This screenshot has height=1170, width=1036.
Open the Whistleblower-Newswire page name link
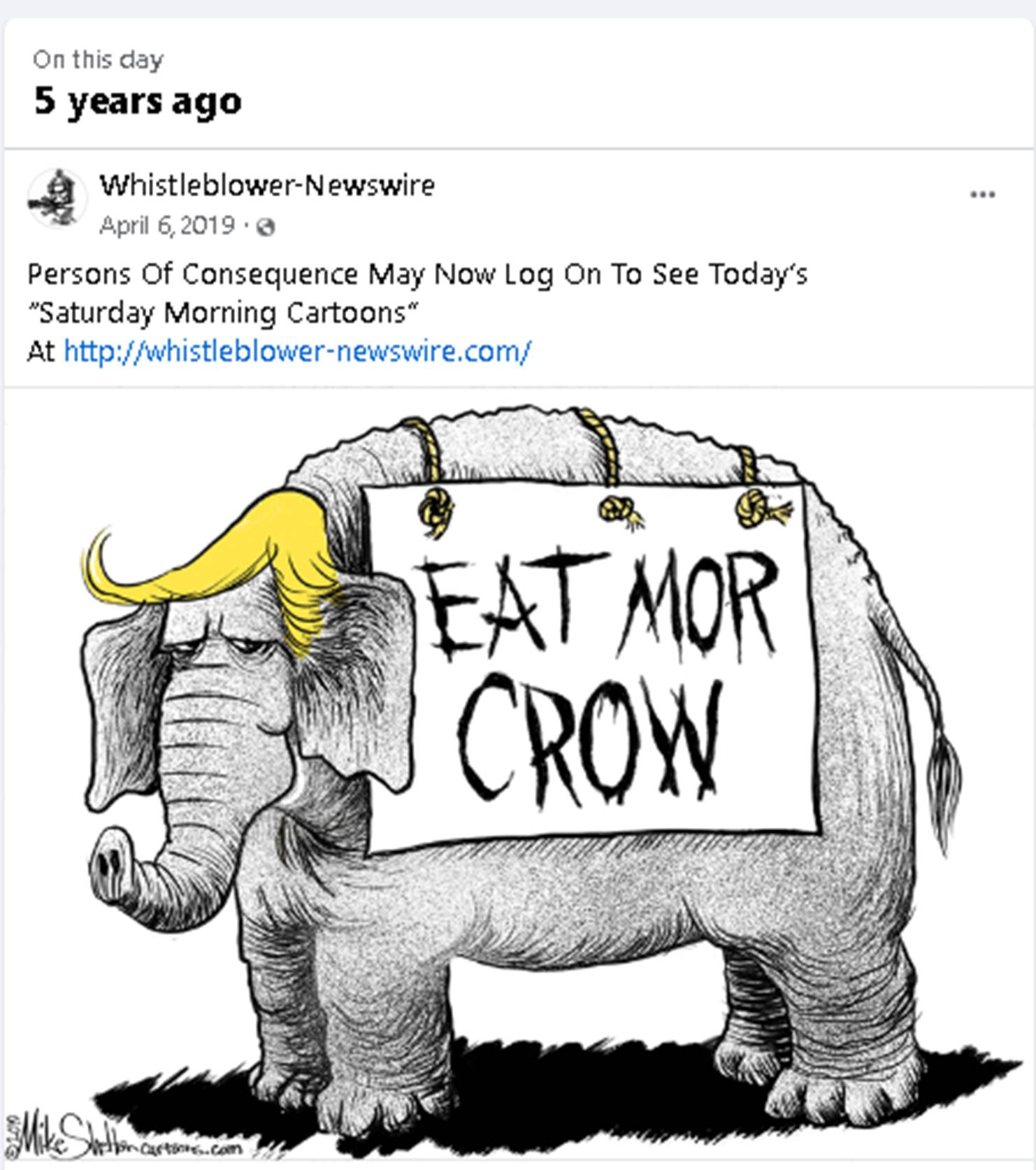tap(267, 185)
